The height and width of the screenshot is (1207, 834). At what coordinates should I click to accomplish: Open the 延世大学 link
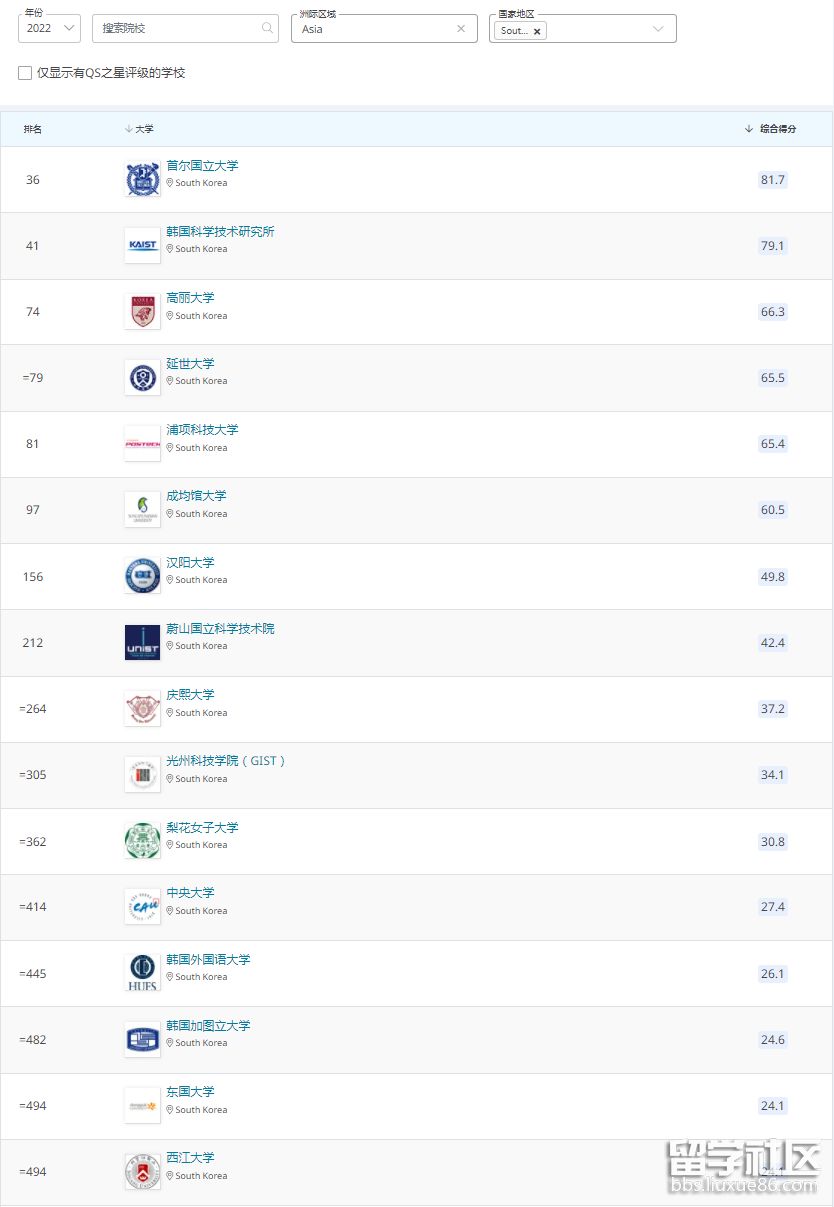point(190,364)
